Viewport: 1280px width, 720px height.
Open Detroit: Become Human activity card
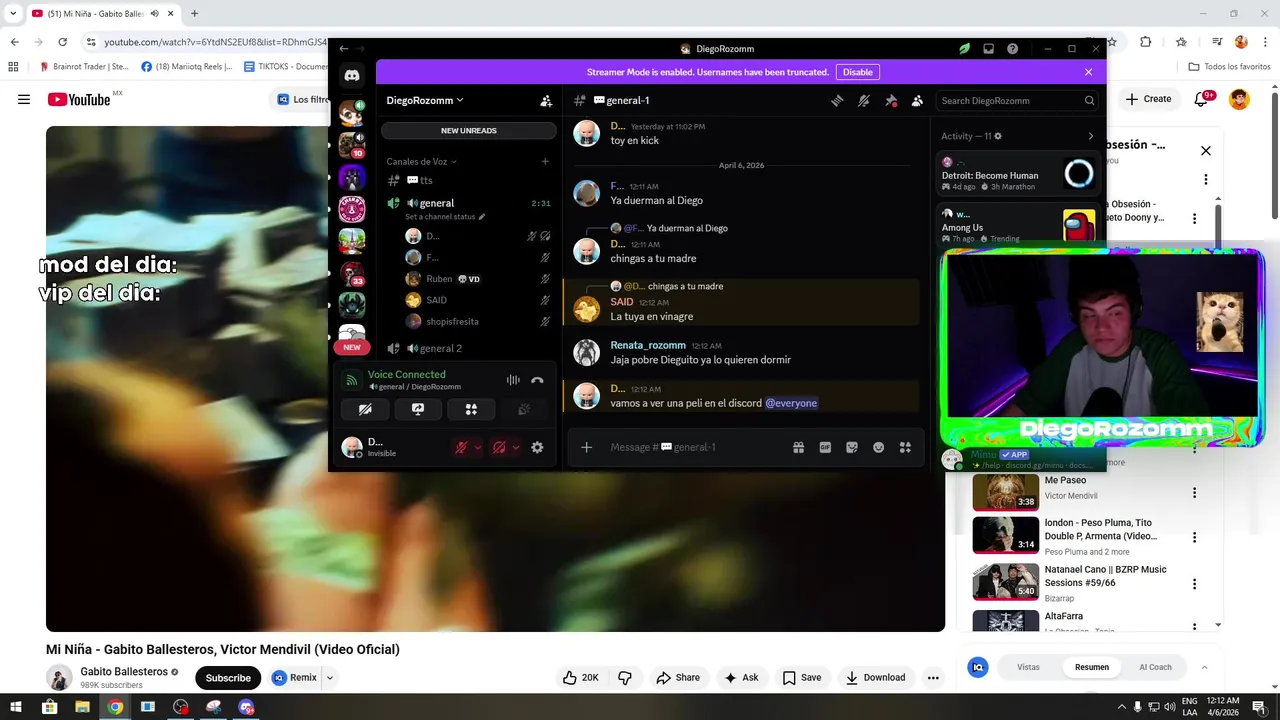[1019, 174]
